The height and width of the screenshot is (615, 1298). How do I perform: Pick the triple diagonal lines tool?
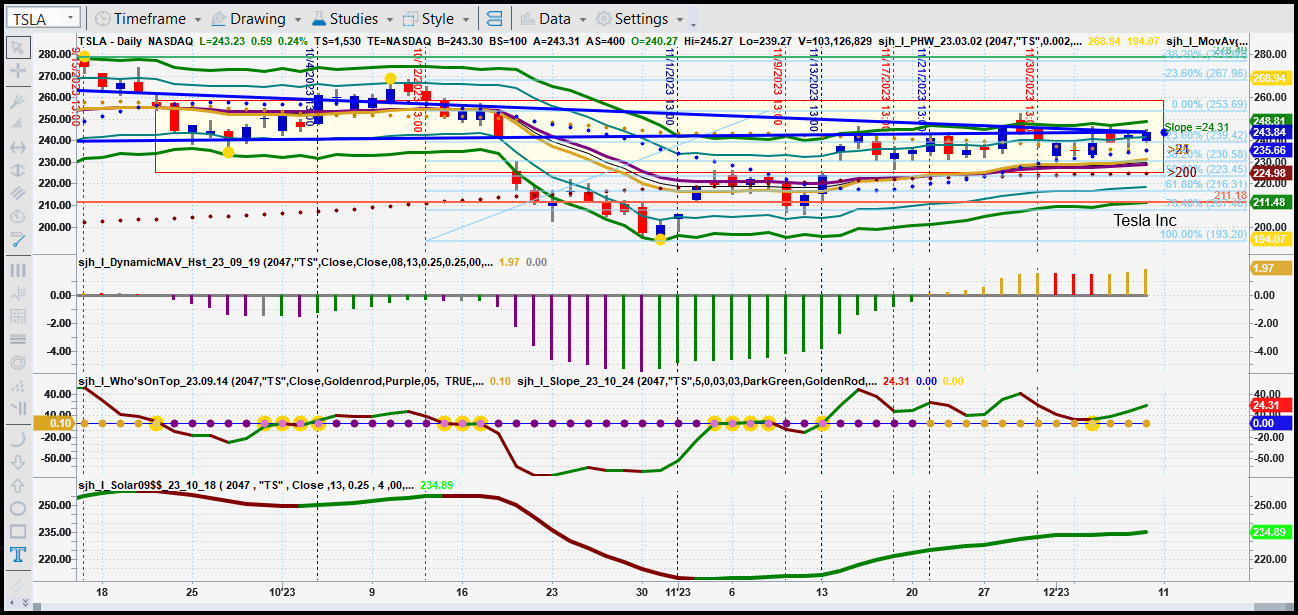pos(17,193)
